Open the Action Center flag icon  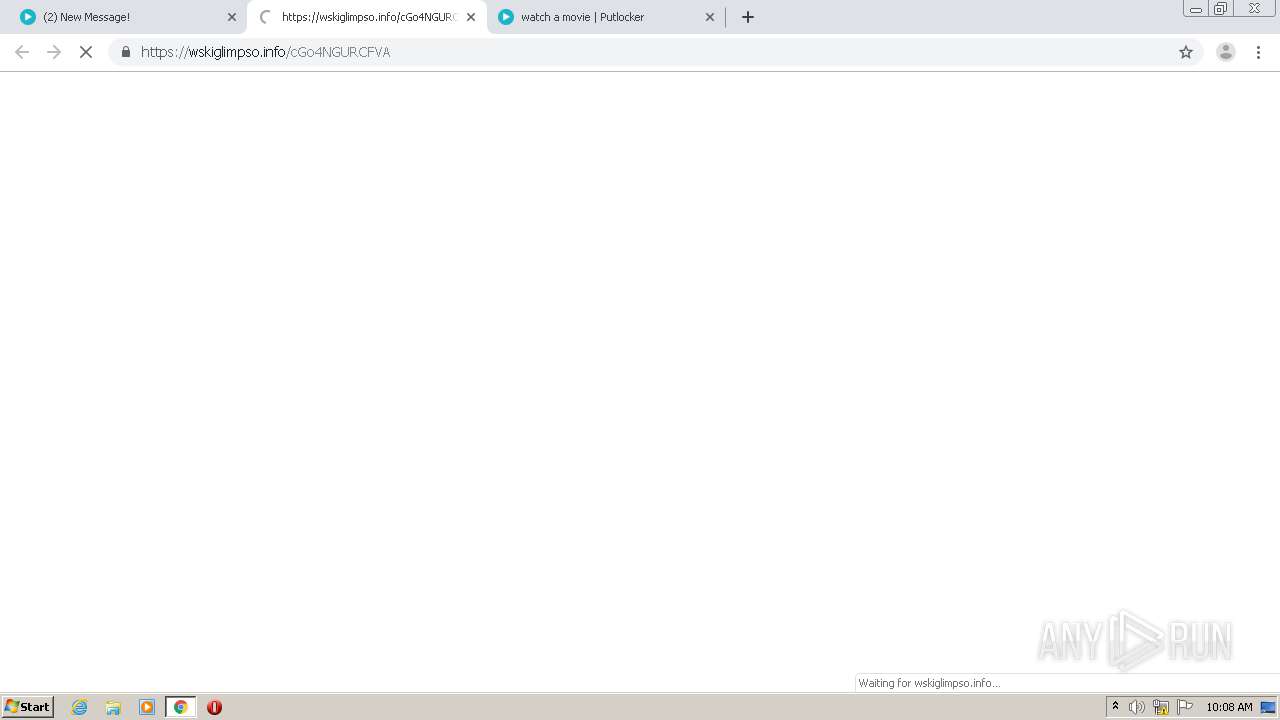coord(1185,707)
